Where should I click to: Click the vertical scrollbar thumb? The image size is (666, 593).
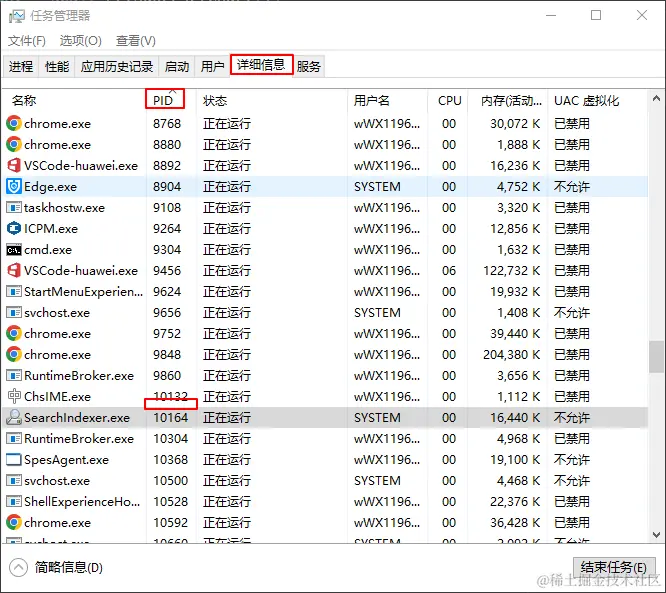pos(656,356)
